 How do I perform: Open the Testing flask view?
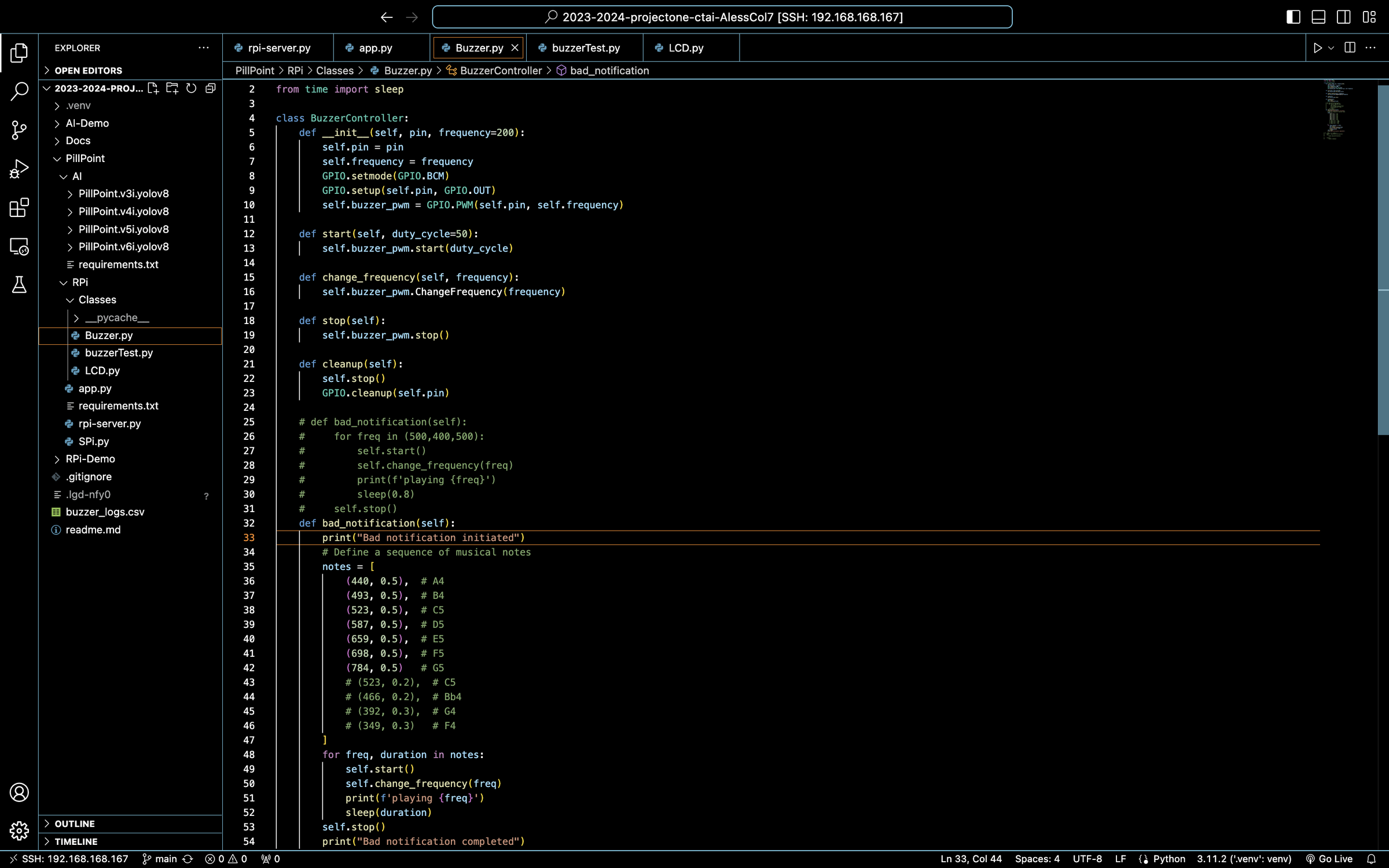(19, 284)
